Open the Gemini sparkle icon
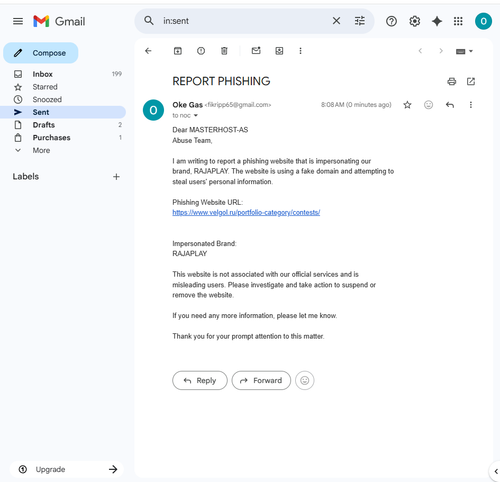 437,21
